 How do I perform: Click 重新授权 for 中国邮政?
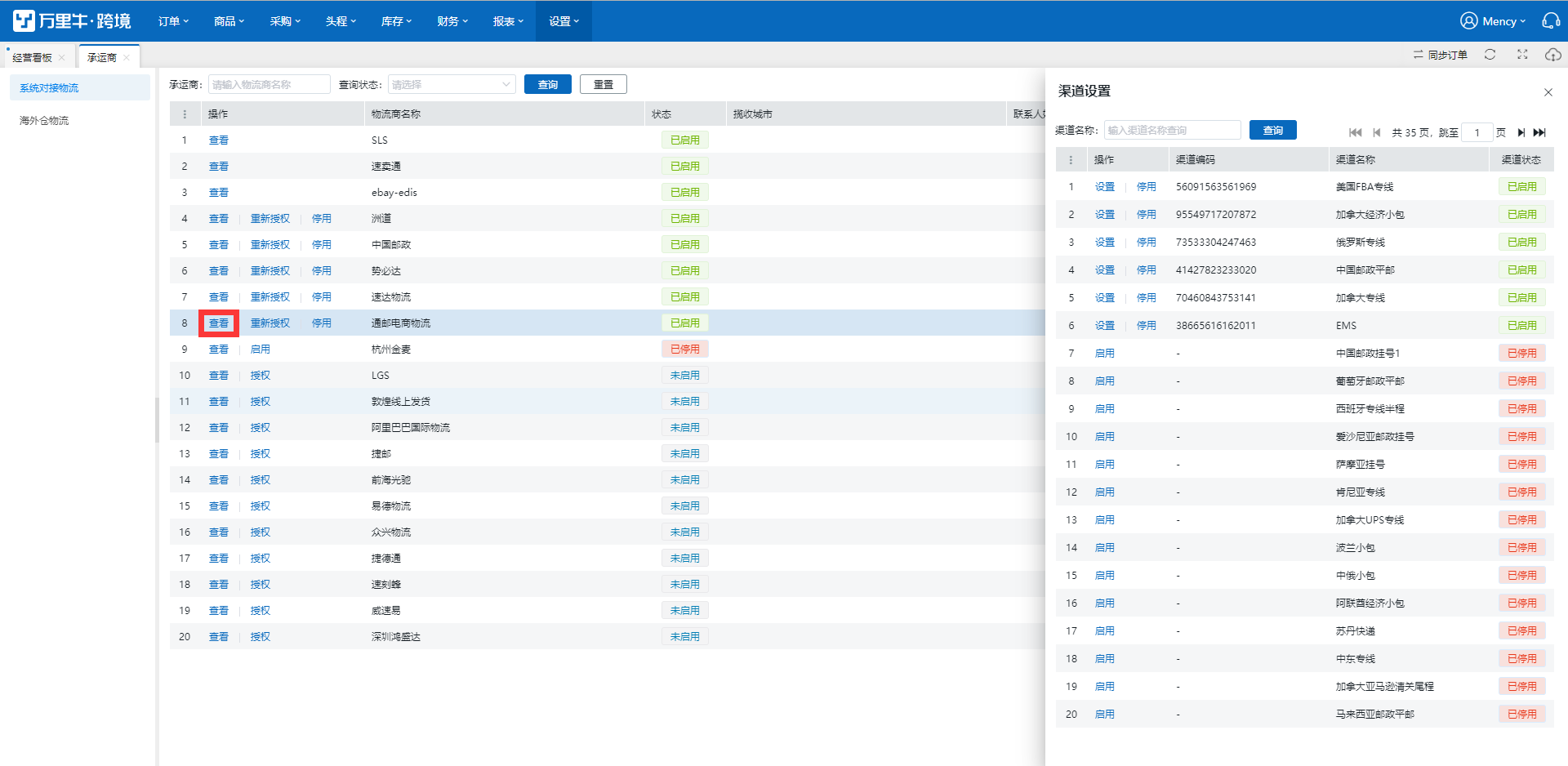pyautogui.click(x=270, y=245)
